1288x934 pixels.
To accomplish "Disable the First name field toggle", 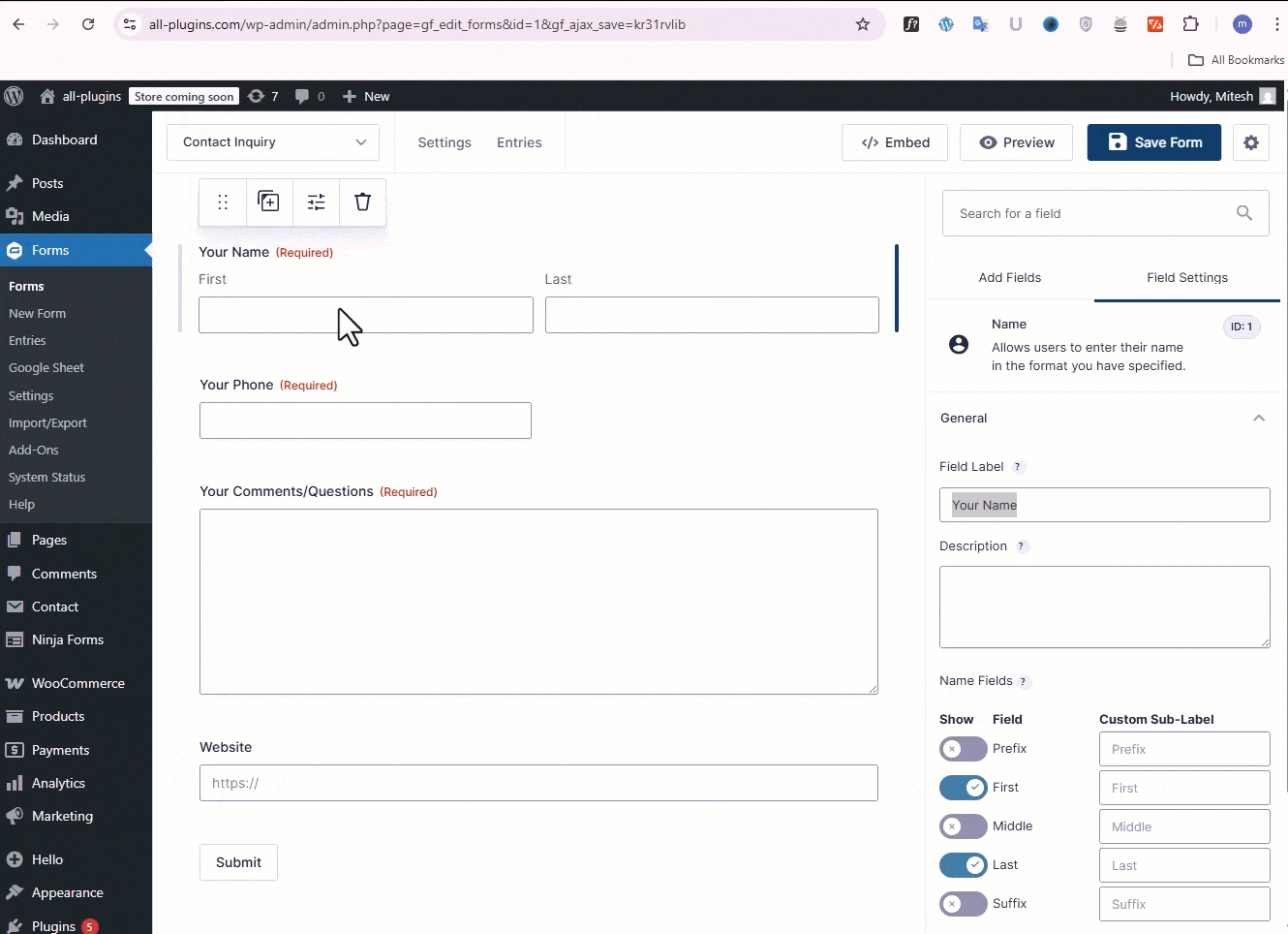I will (962, 788).
